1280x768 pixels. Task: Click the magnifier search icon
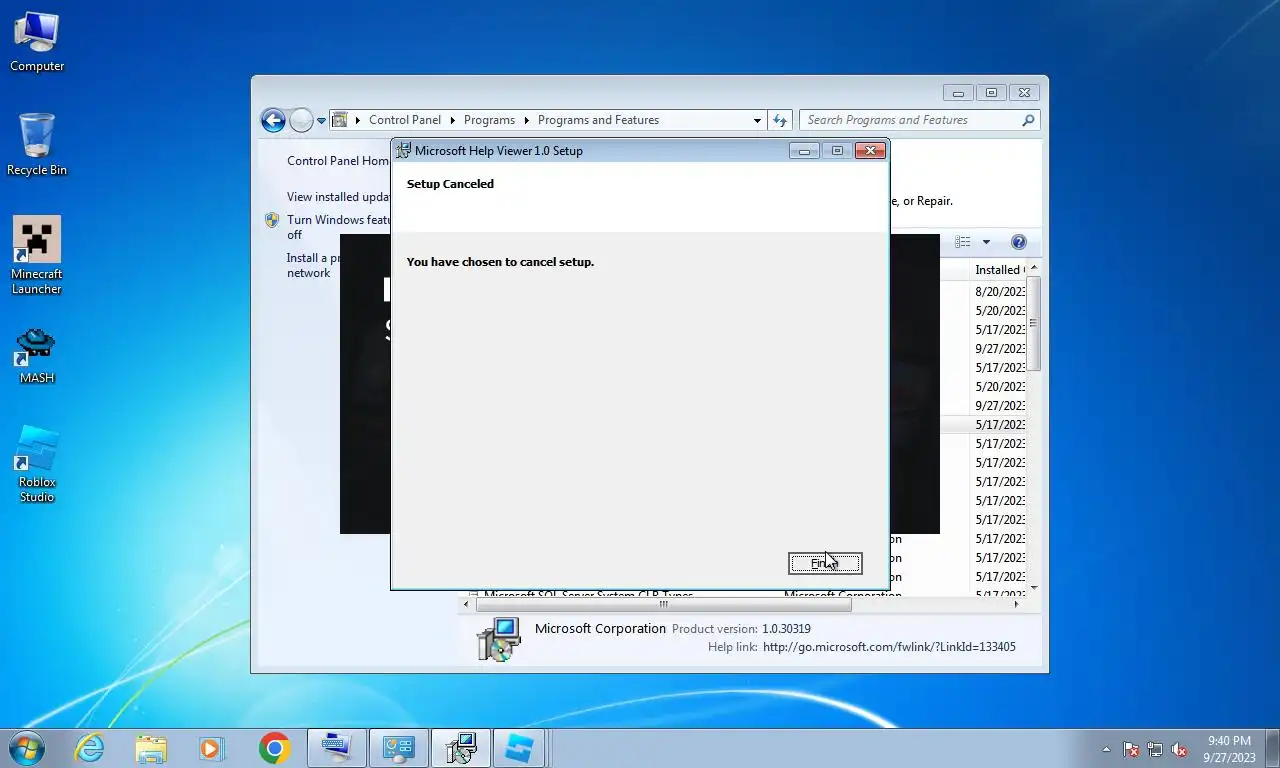coord(1029,120)
